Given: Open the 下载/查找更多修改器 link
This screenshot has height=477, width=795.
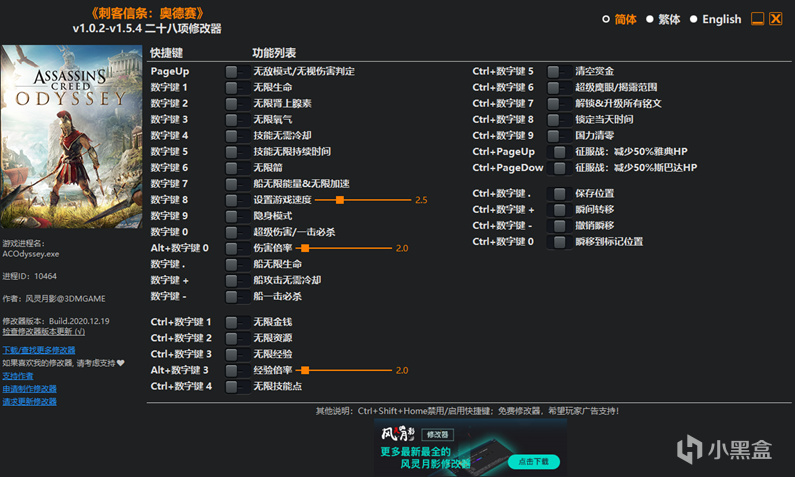Looking at the screenshot, I should coord(39,350).
